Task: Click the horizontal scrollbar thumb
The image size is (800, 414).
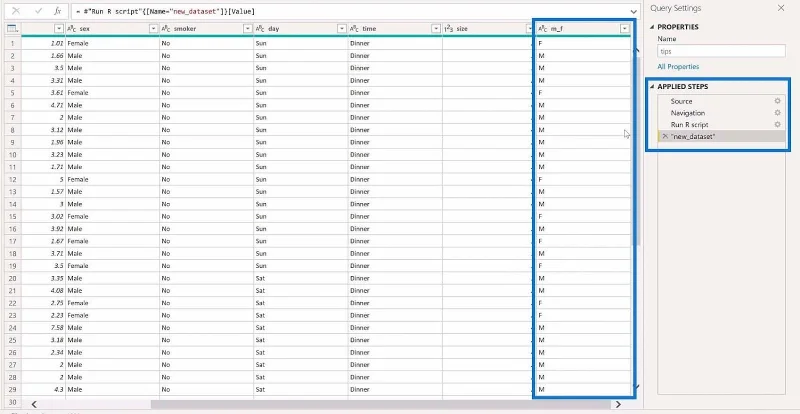Action: click(x=380, y=404)
